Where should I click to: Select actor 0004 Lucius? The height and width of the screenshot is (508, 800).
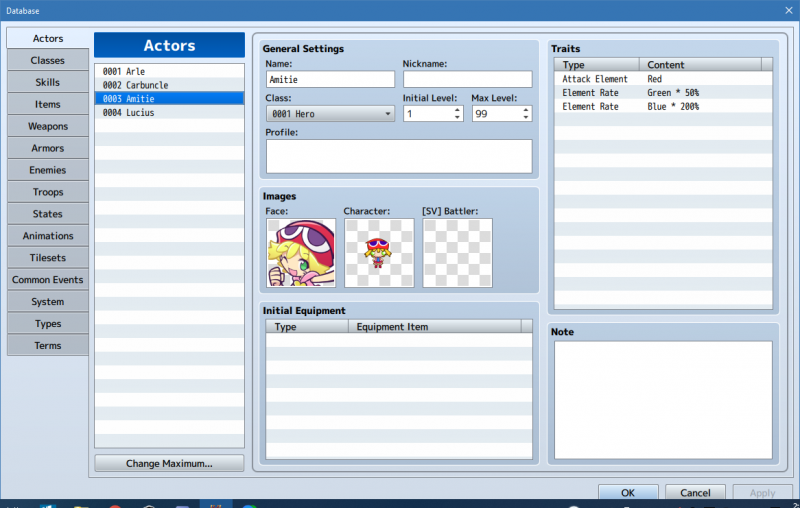coord(169,112)
